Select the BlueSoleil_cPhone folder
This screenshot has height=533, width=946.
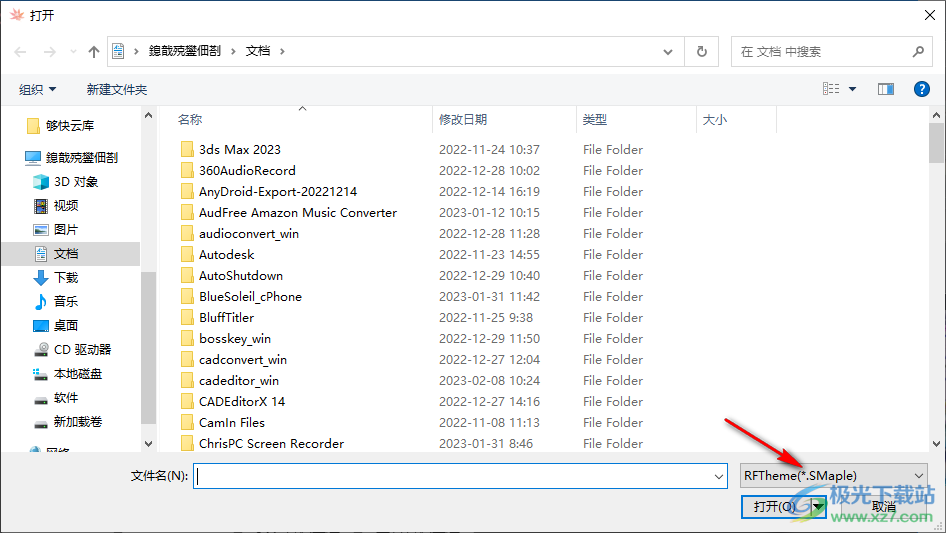250,296
